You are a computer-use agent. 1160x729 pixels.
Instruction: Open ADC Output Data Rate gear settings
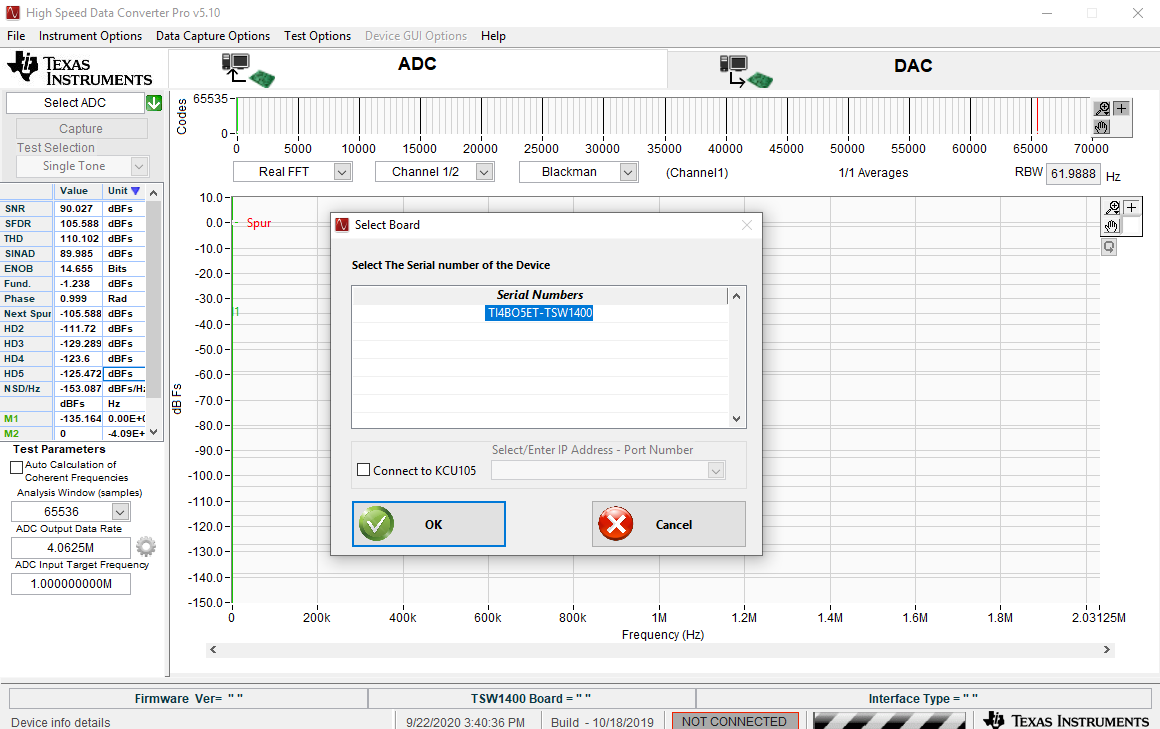[x=146, y=546]
